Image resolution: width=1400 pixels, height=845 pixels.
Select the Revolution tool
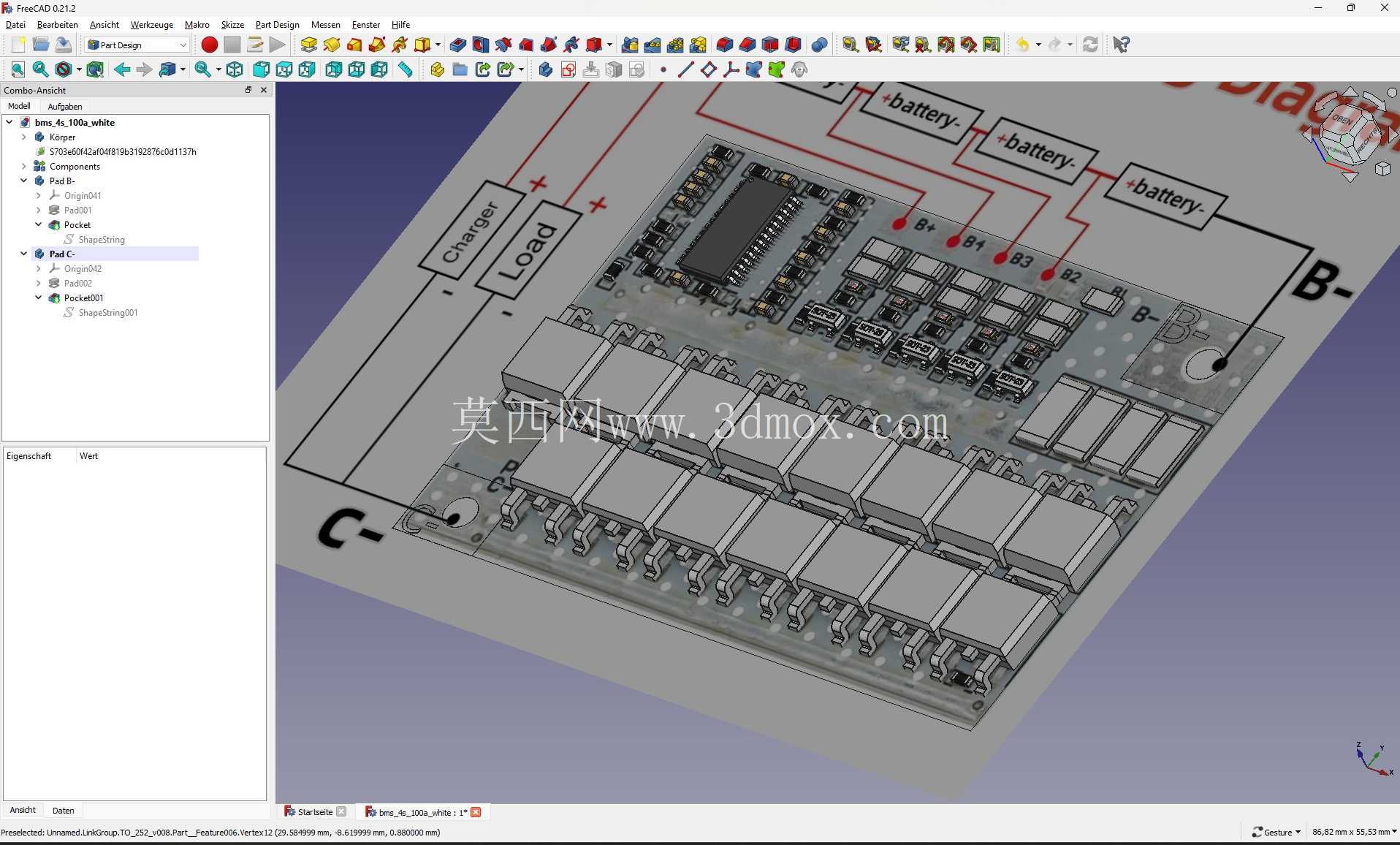pos(332,45)
